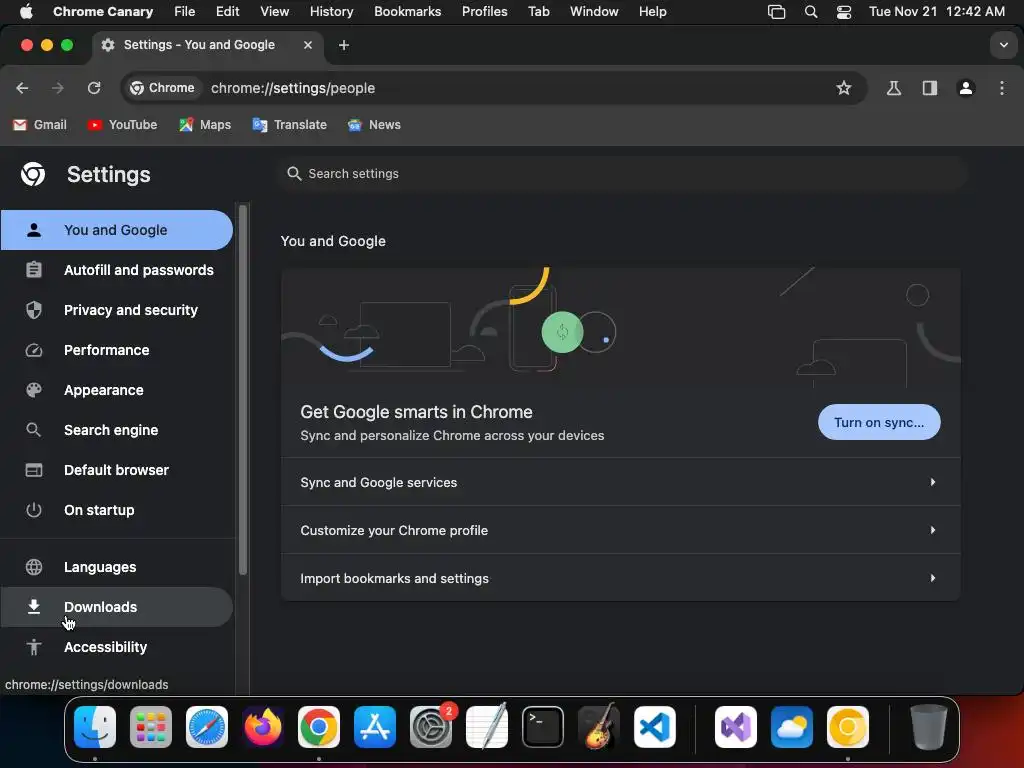Open the View menu
Screen dimensions: 1024x768
[274, 12]
